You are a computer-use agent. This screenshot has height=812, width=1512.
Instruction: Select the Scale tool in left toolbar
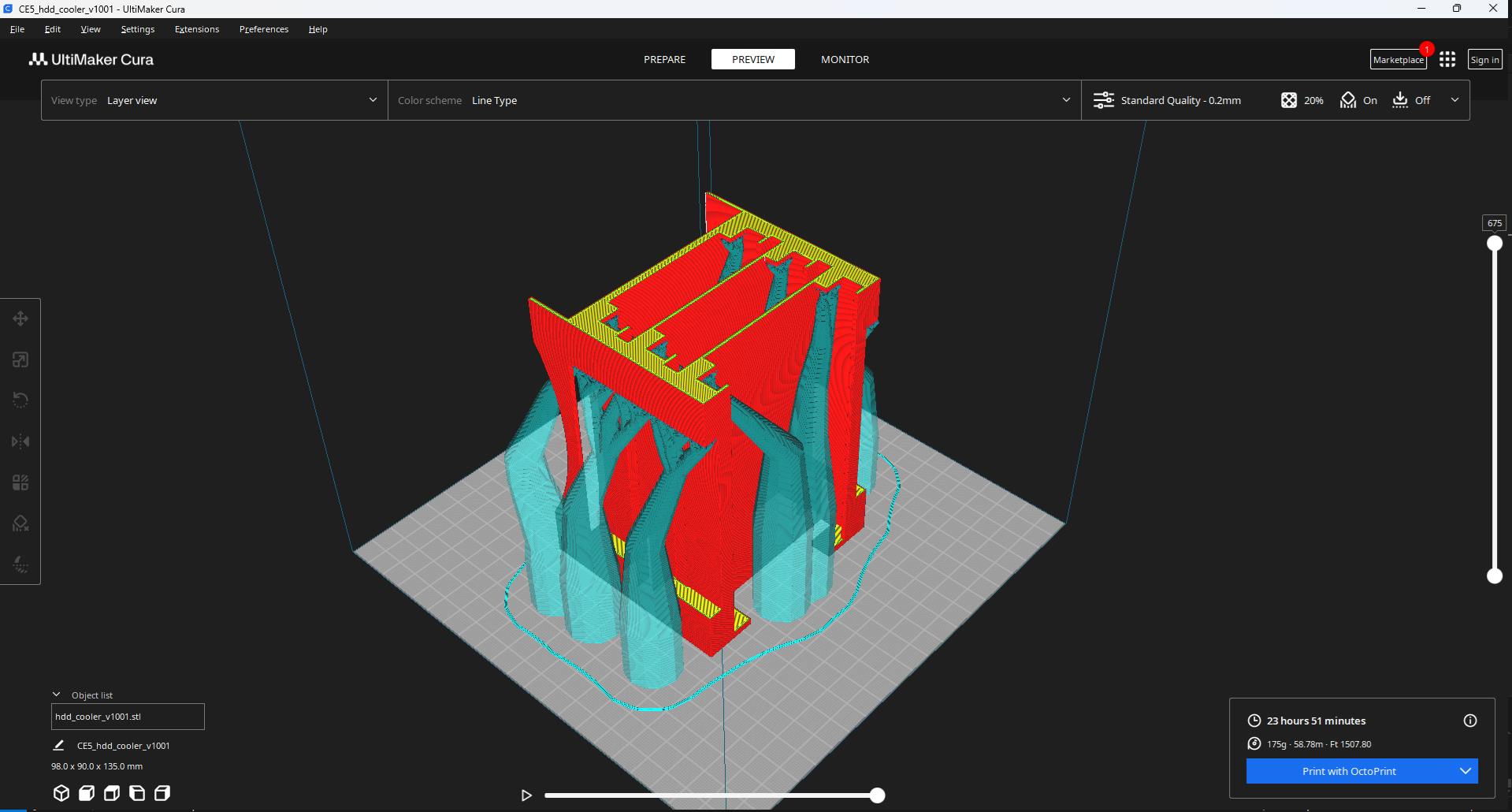tap(20, 359)
